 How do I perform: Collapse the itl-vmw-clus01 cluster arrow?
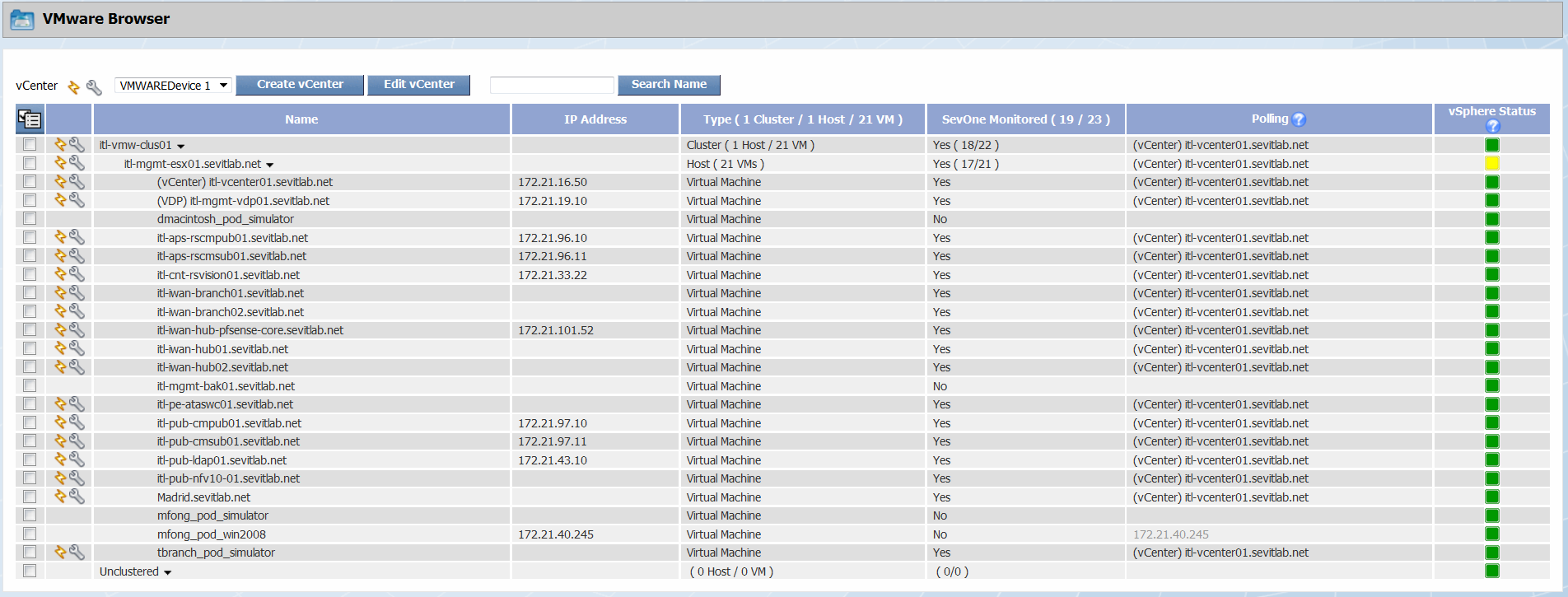[181, 147]
